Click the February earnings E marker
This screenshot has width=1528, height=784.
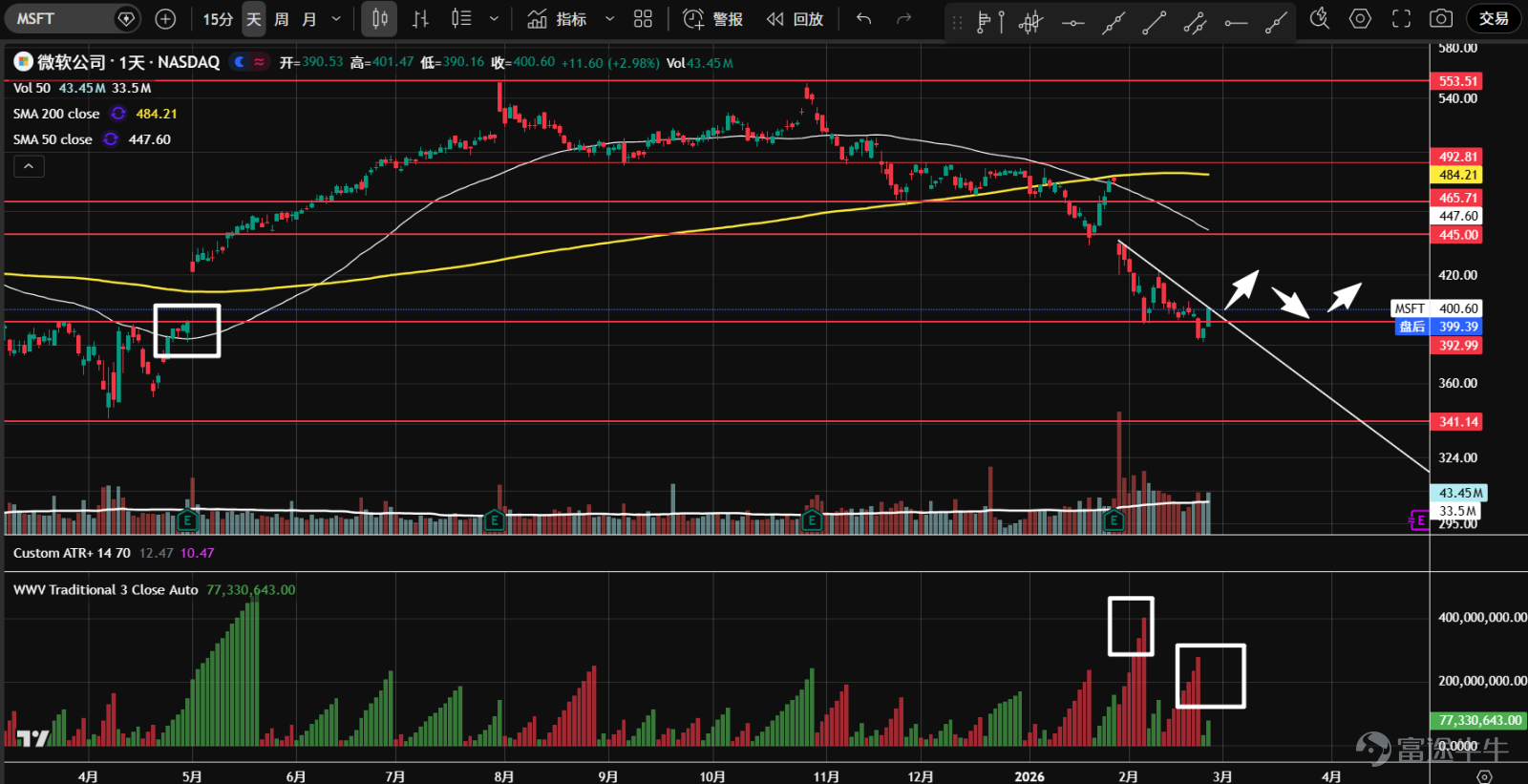tap(1114, 520)
